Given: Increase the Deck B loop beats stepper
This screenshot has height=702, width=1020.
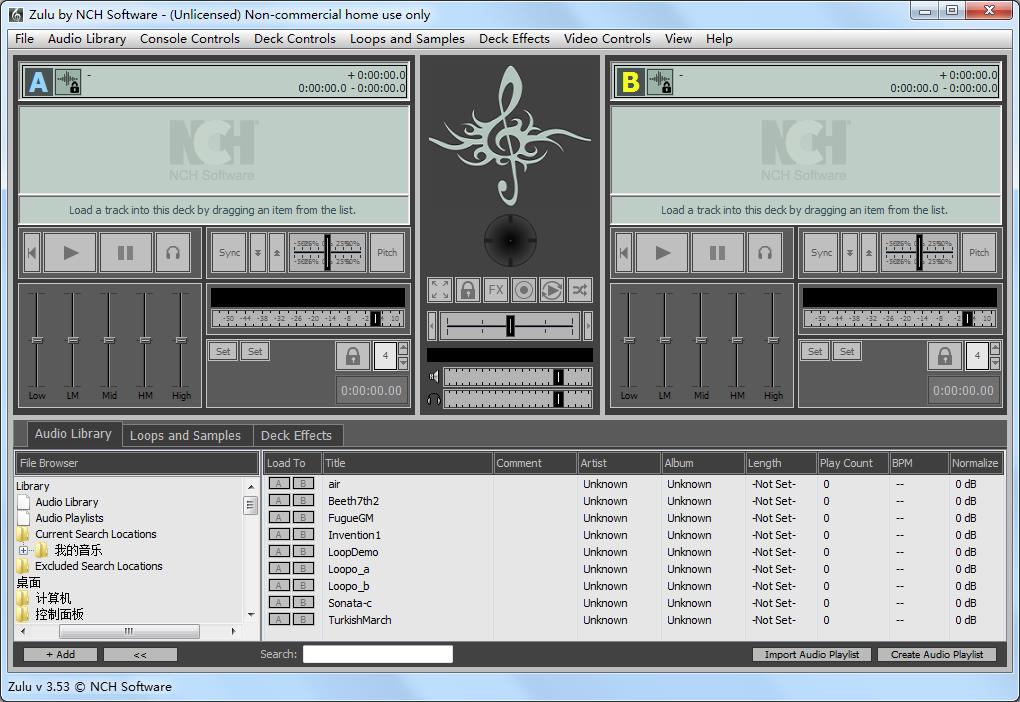Looking at the screenshot, I should pos(995,348).
